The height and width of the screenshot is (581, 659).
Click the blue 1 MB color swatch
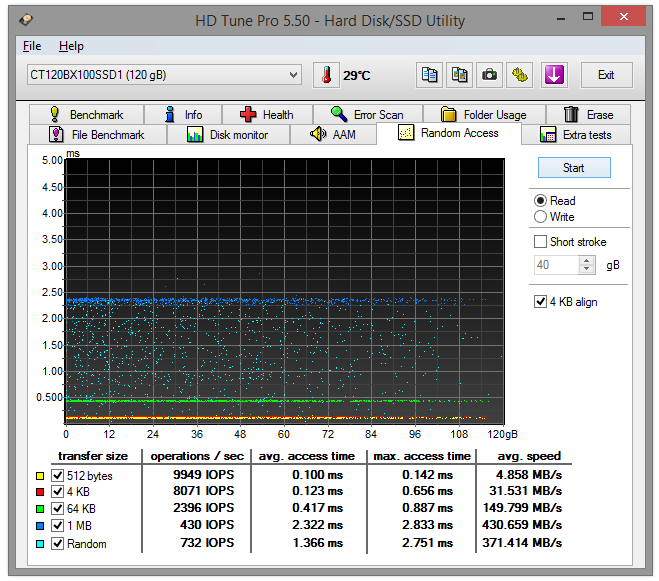pos(40,526)
